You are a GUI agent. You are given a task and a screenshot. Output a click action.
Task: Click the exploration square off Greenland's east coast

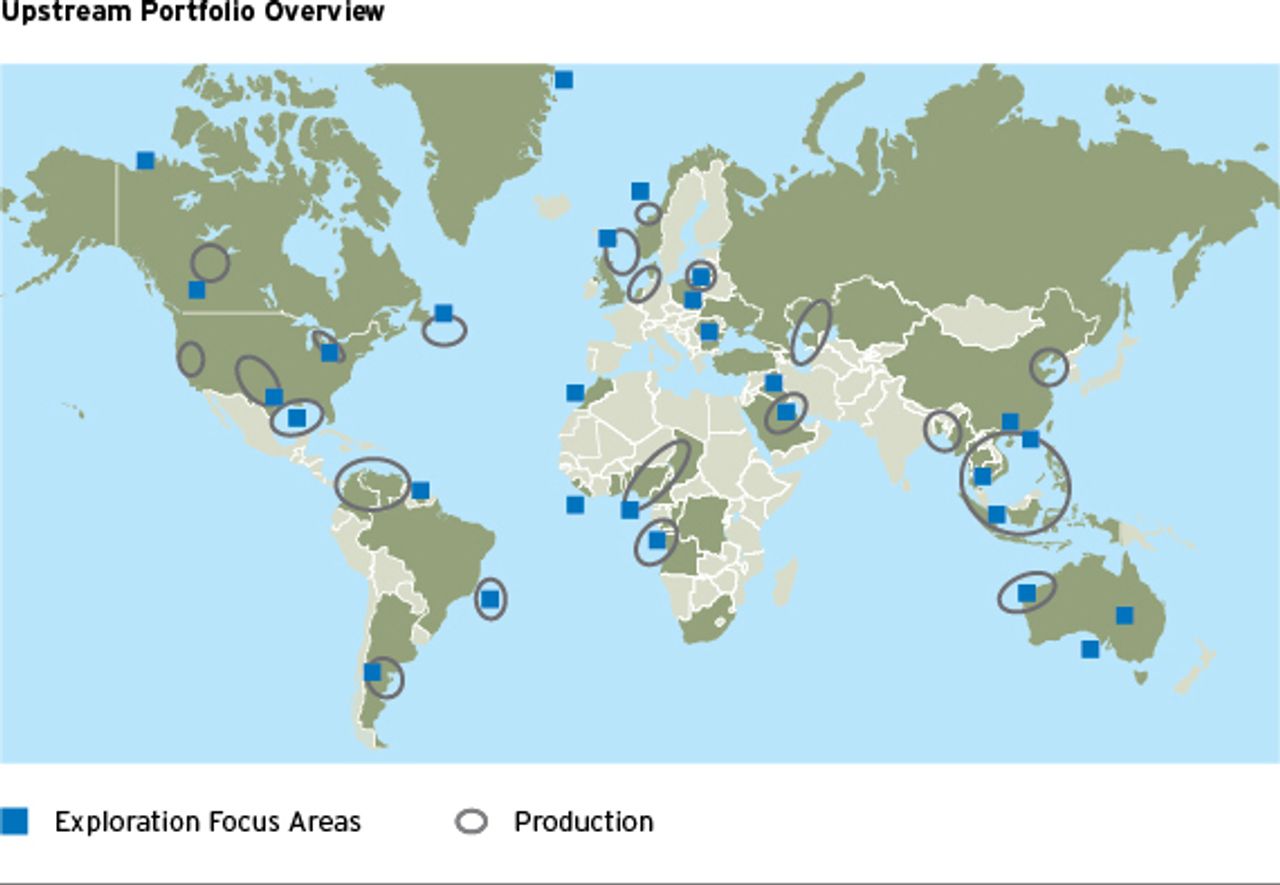(564, 79)
